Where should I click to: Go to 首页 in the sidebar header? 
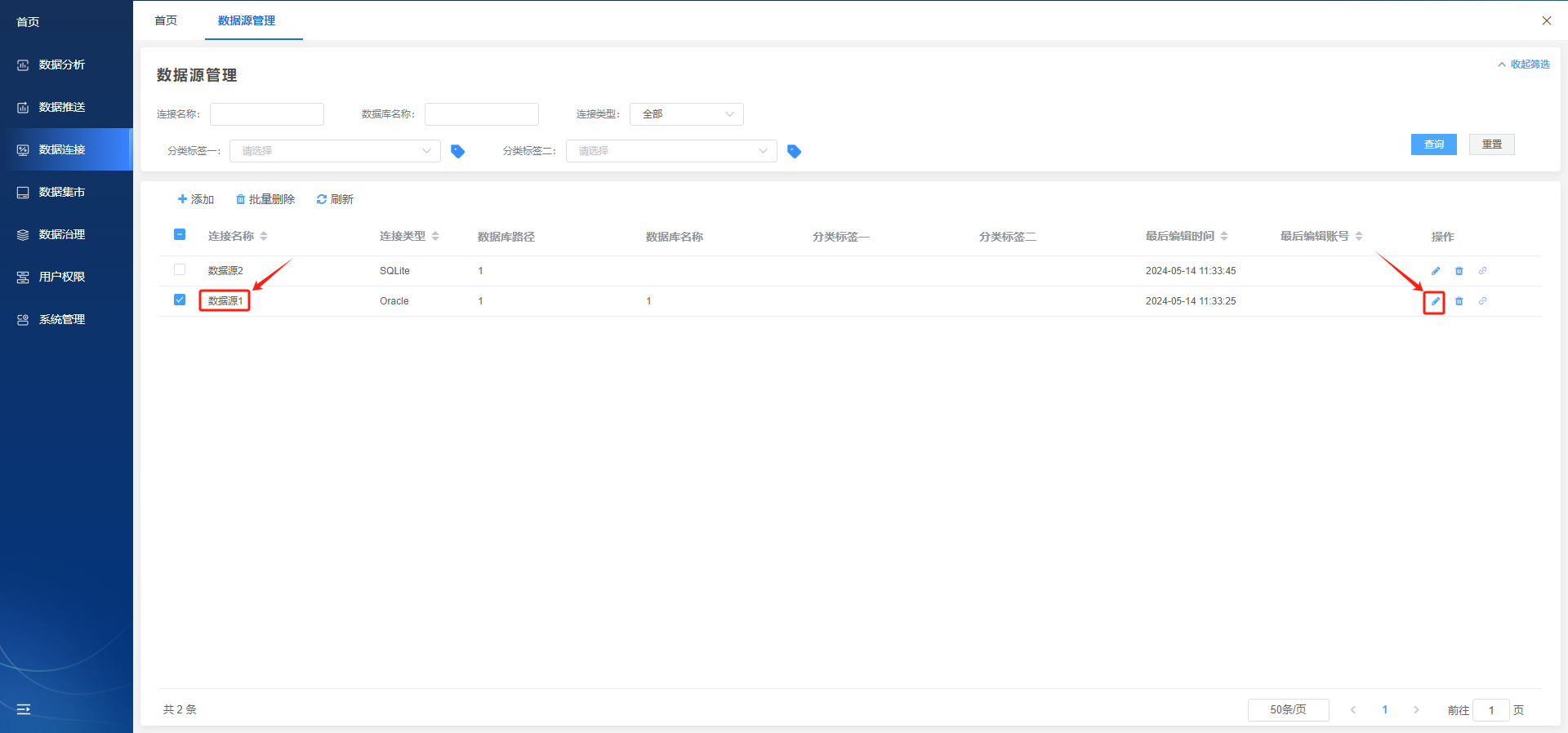[x=29, y=22]
